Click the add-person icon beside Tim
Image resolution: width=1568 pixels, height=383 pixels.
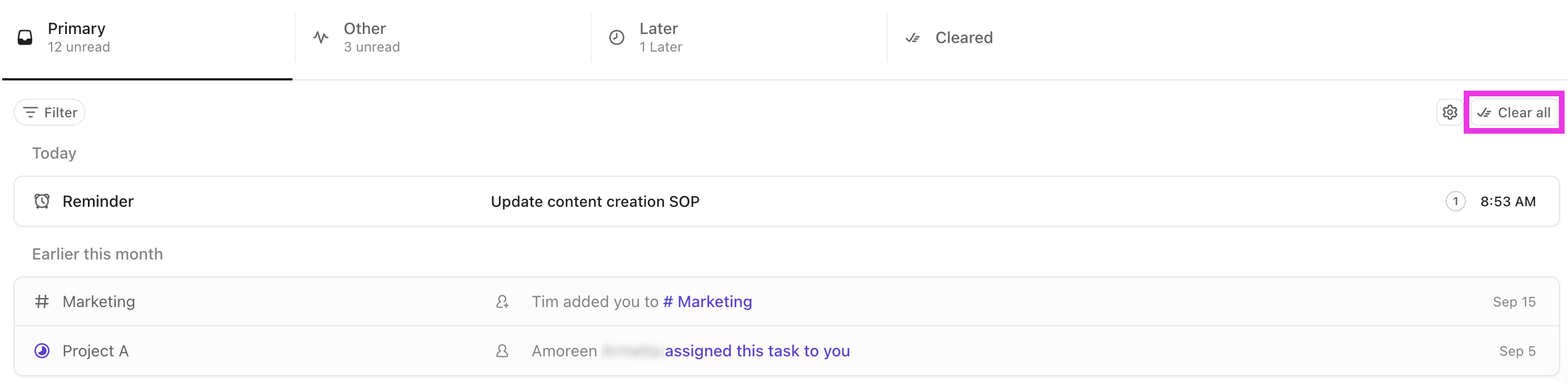point(502,301)
